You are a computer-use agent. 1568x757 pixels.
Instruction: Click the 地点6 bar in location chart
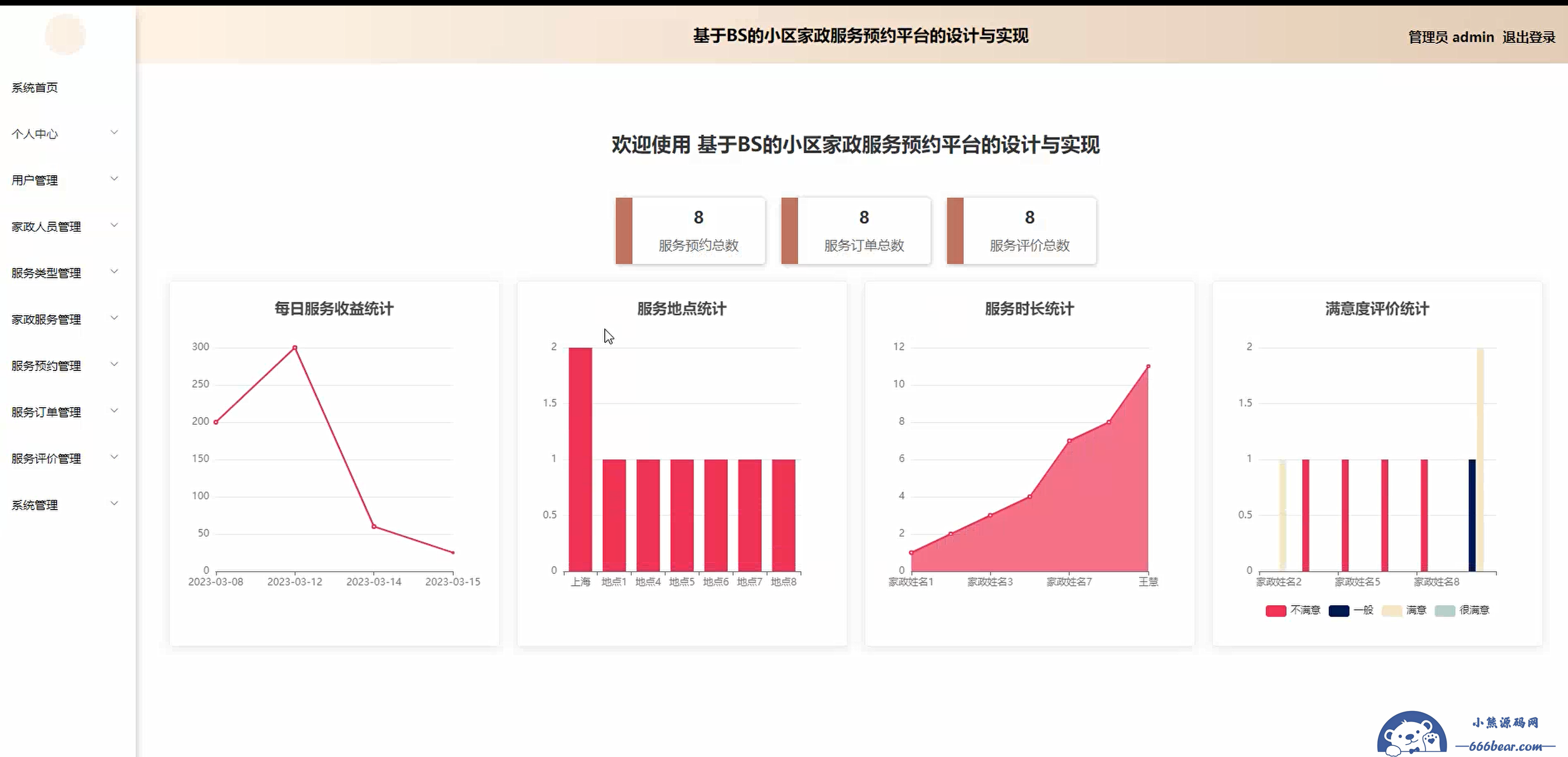pyautogui.click(x=716, y=515)
